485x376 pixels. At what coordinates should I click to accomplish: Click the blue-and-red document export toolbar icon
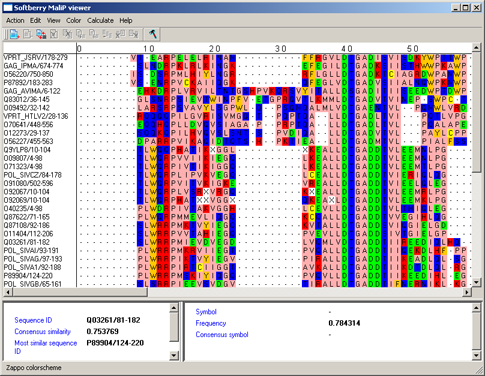[x=41, y=34]
